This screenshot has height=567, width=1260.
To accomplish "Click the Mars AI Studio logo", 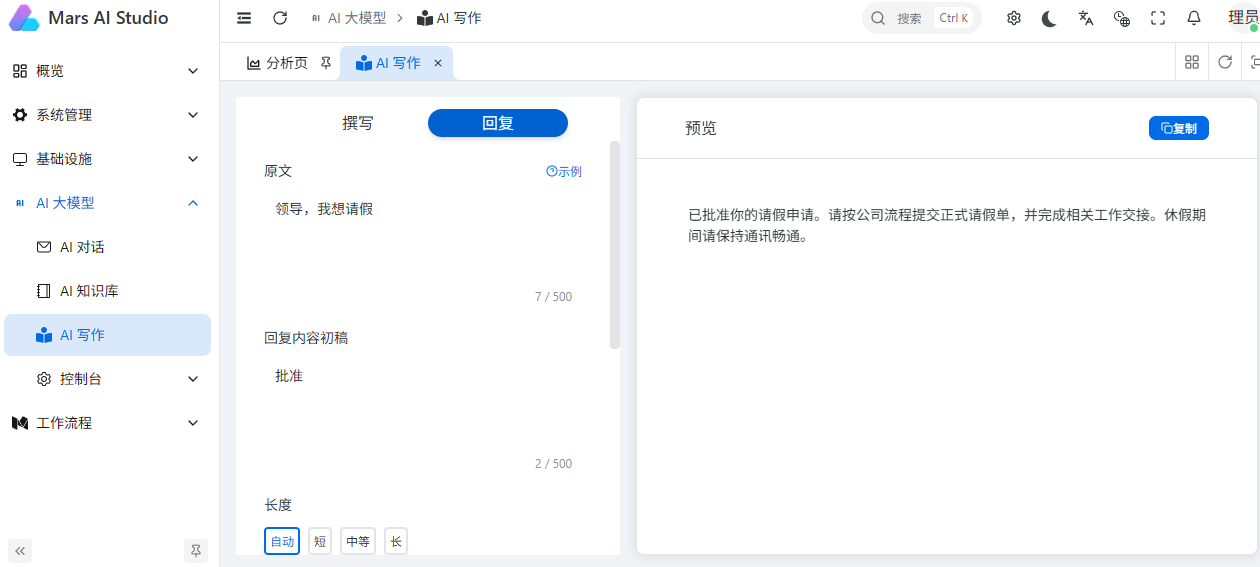I will 24,18.
